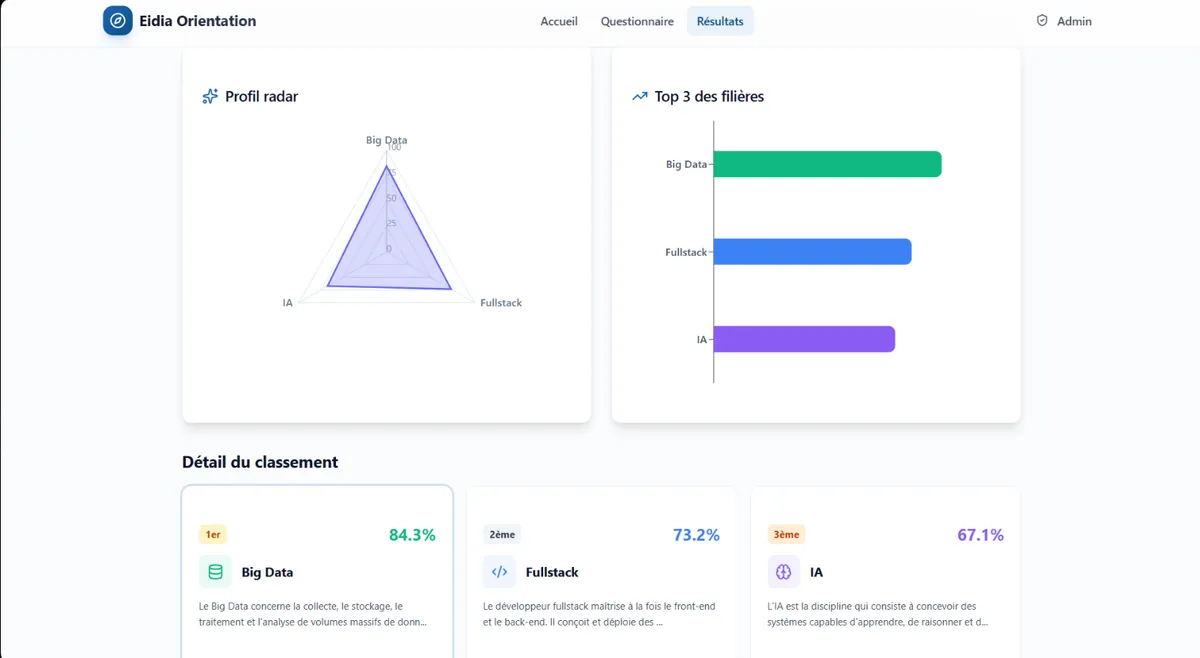Click the IA brain icon

coord(784,572)
